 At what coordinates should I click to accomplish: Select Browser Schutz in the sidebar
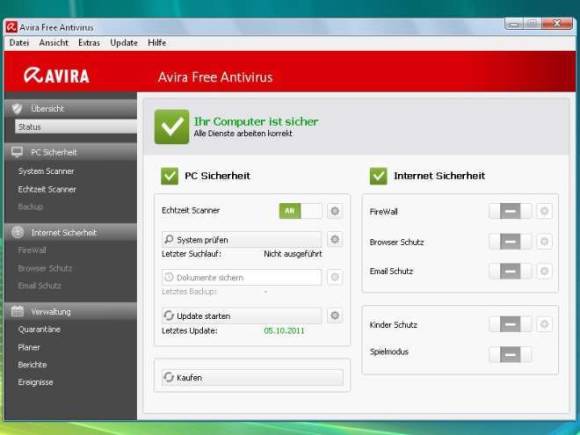tap(45, 268)
